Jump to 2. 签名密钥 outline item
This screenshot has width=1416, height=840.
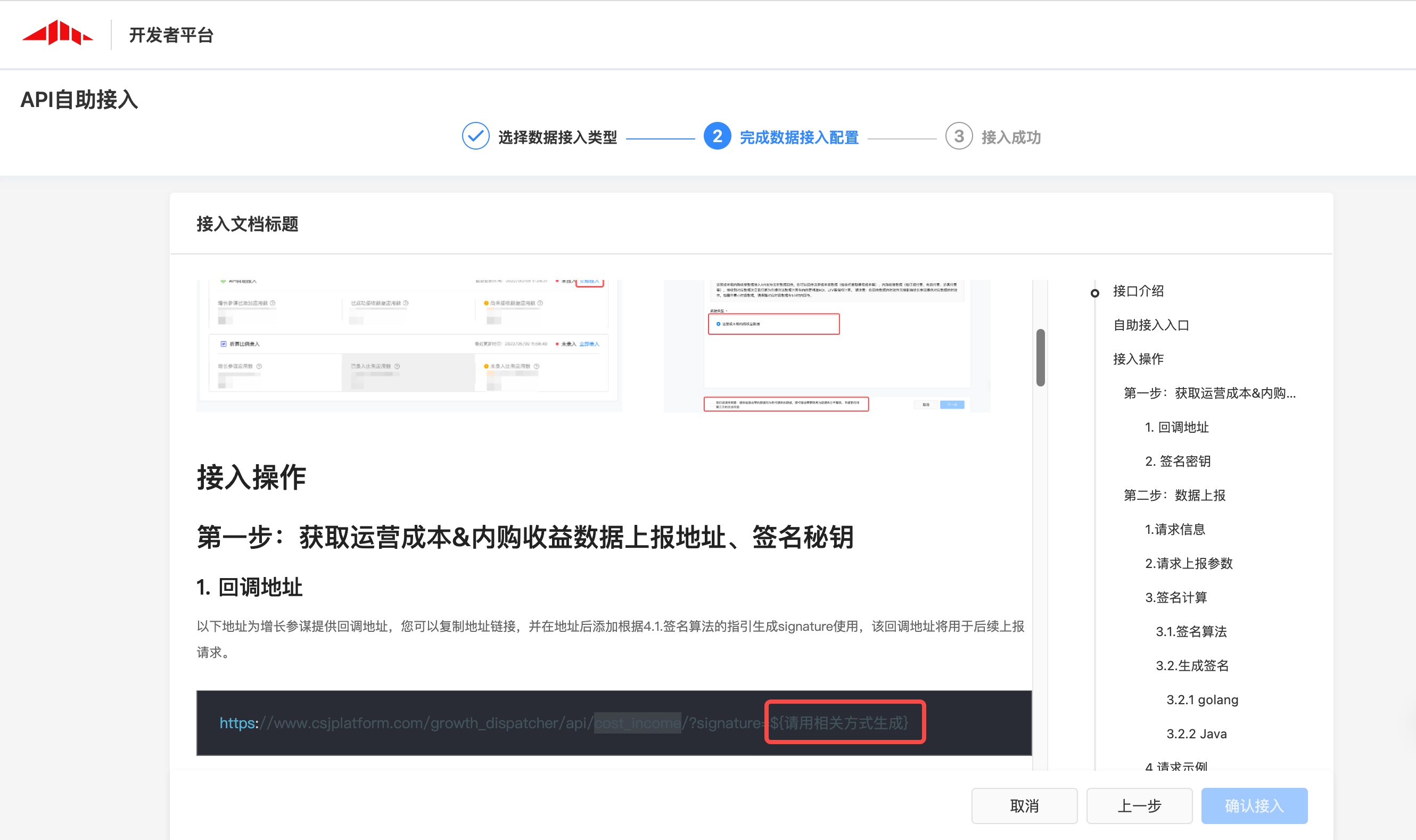pyautogui.click(x=1178, y=462)
